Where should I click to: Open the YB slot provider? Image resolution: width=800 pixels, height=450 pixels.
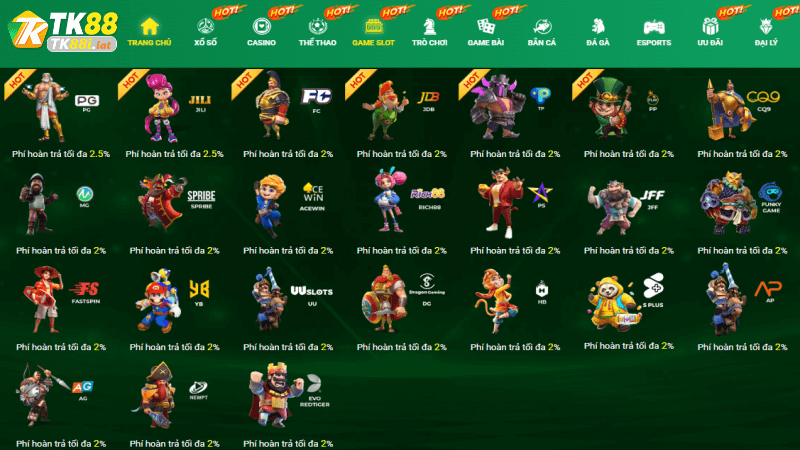(174, 308)
